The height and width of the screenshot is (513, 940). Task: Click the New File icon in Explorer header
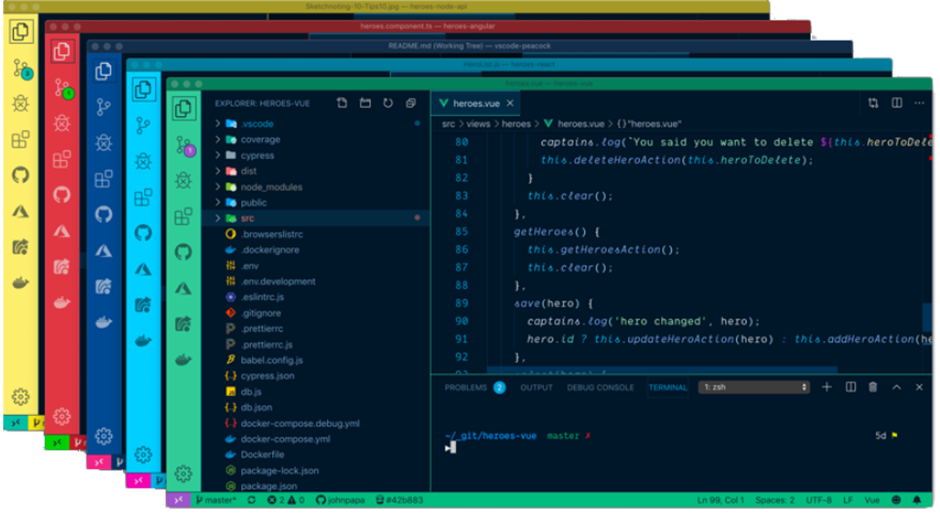(342, 103)
